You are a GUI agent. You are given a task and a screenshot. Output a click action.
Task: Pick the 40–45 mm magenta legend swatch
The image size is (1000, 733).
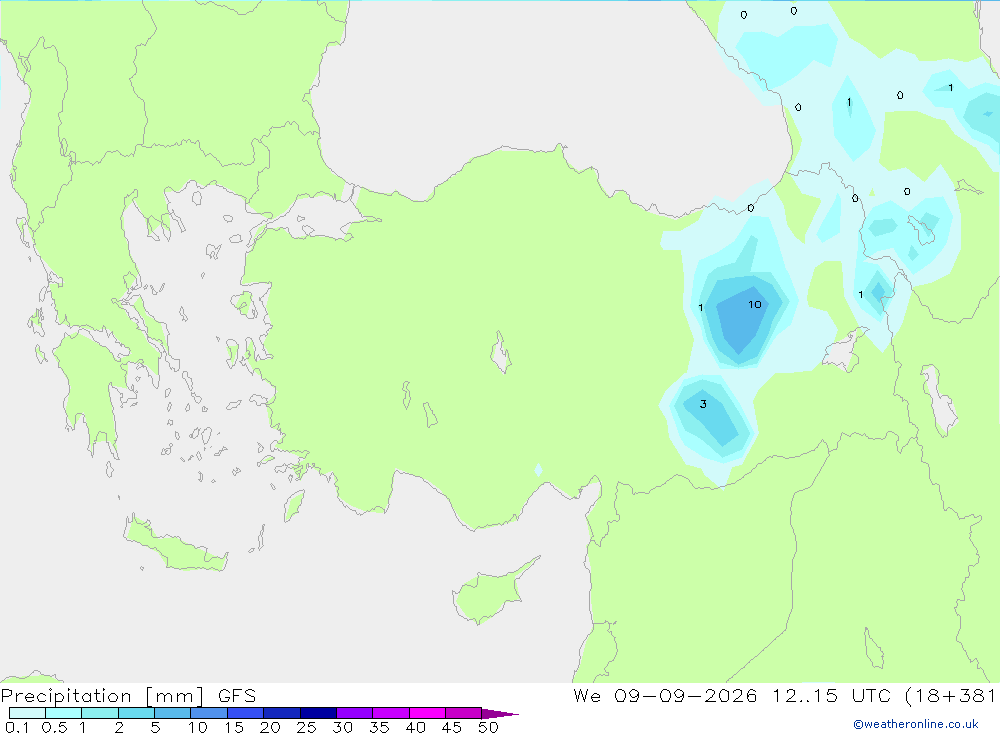click(427, 713)
